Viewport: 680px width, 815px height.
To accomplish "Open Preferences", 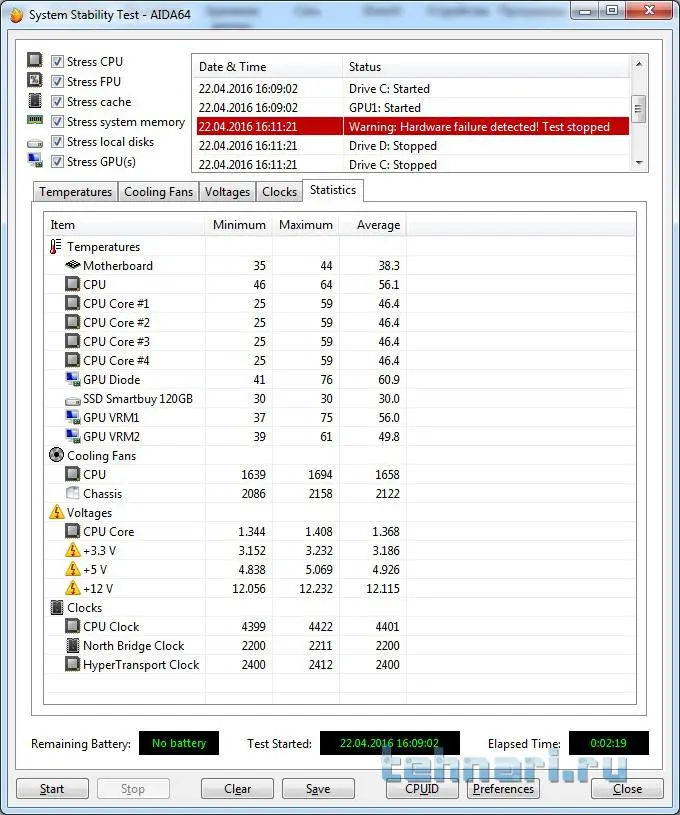I will click(503, 788).
